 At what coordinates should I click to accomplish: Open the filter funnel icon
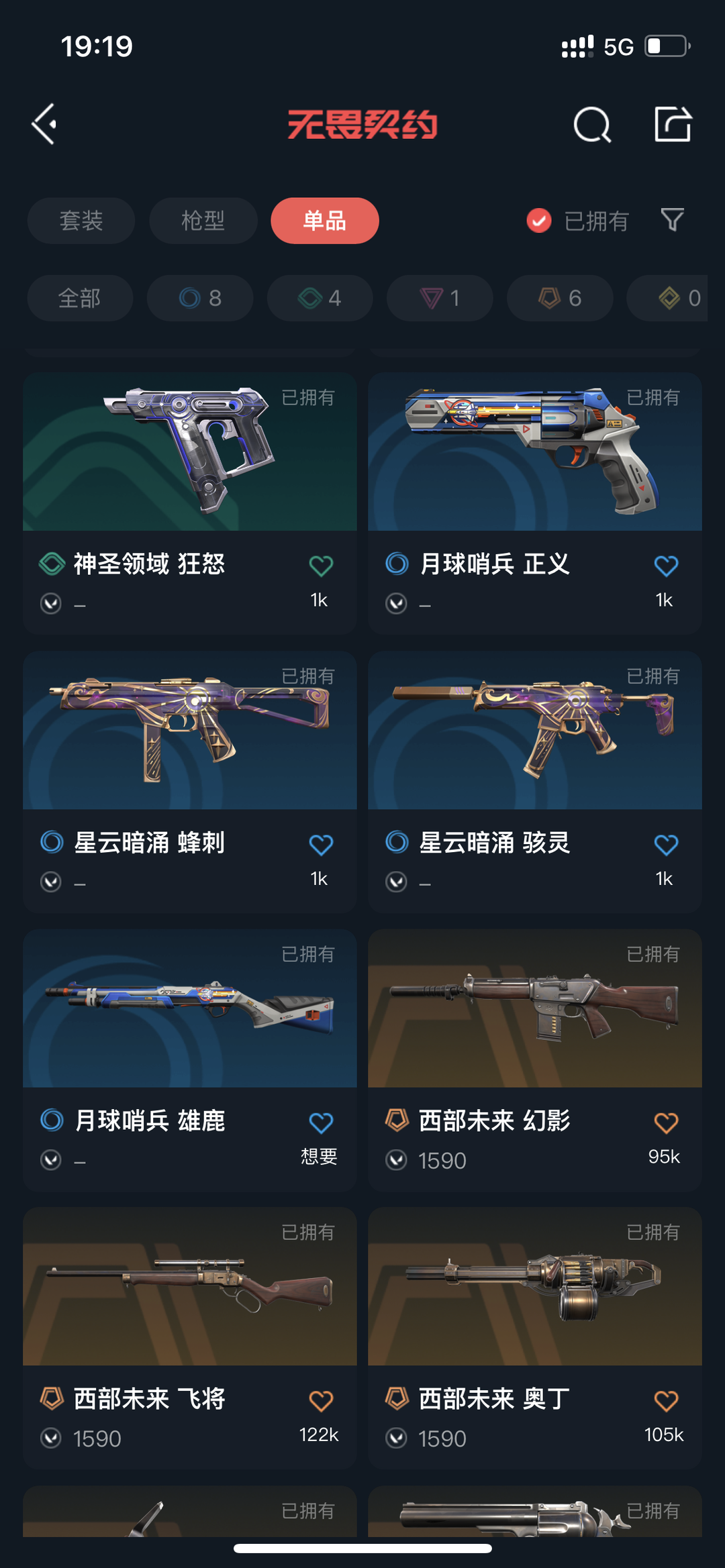coord(672,220)
